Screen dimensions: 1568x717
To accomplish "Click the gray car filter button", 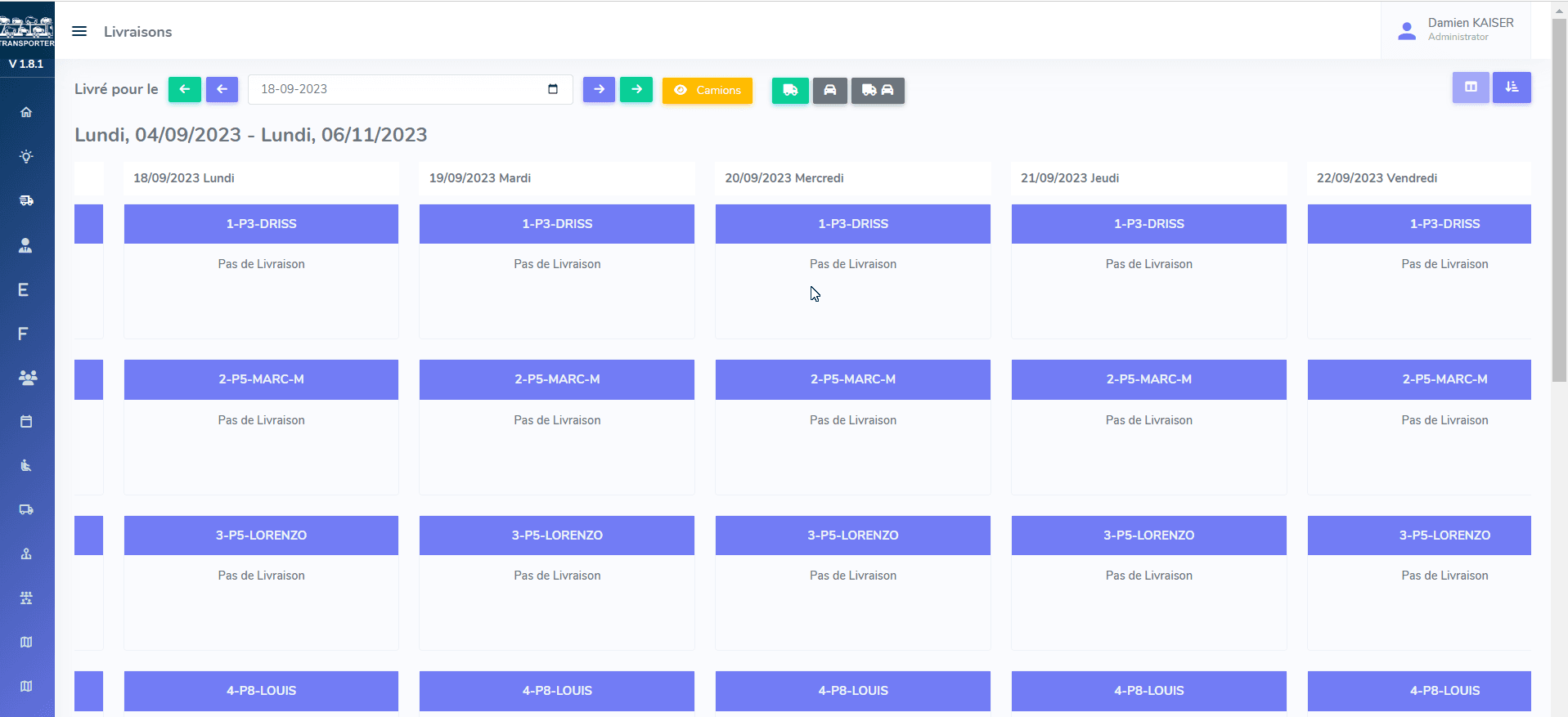I will pyautogui.click(x=829, y=90).
